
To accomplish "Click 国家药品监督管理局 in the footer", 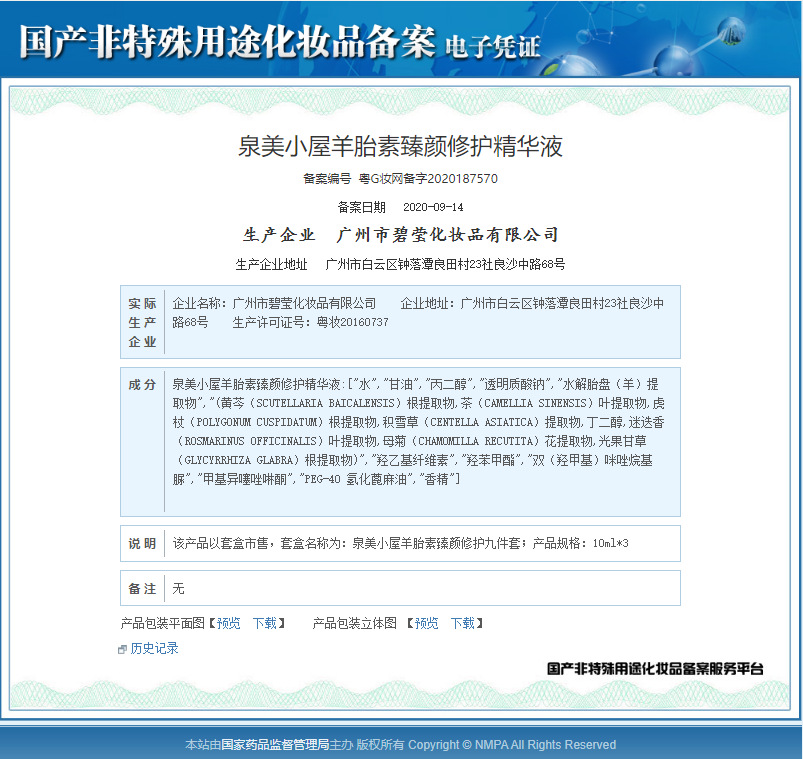I will click(274, 744).
